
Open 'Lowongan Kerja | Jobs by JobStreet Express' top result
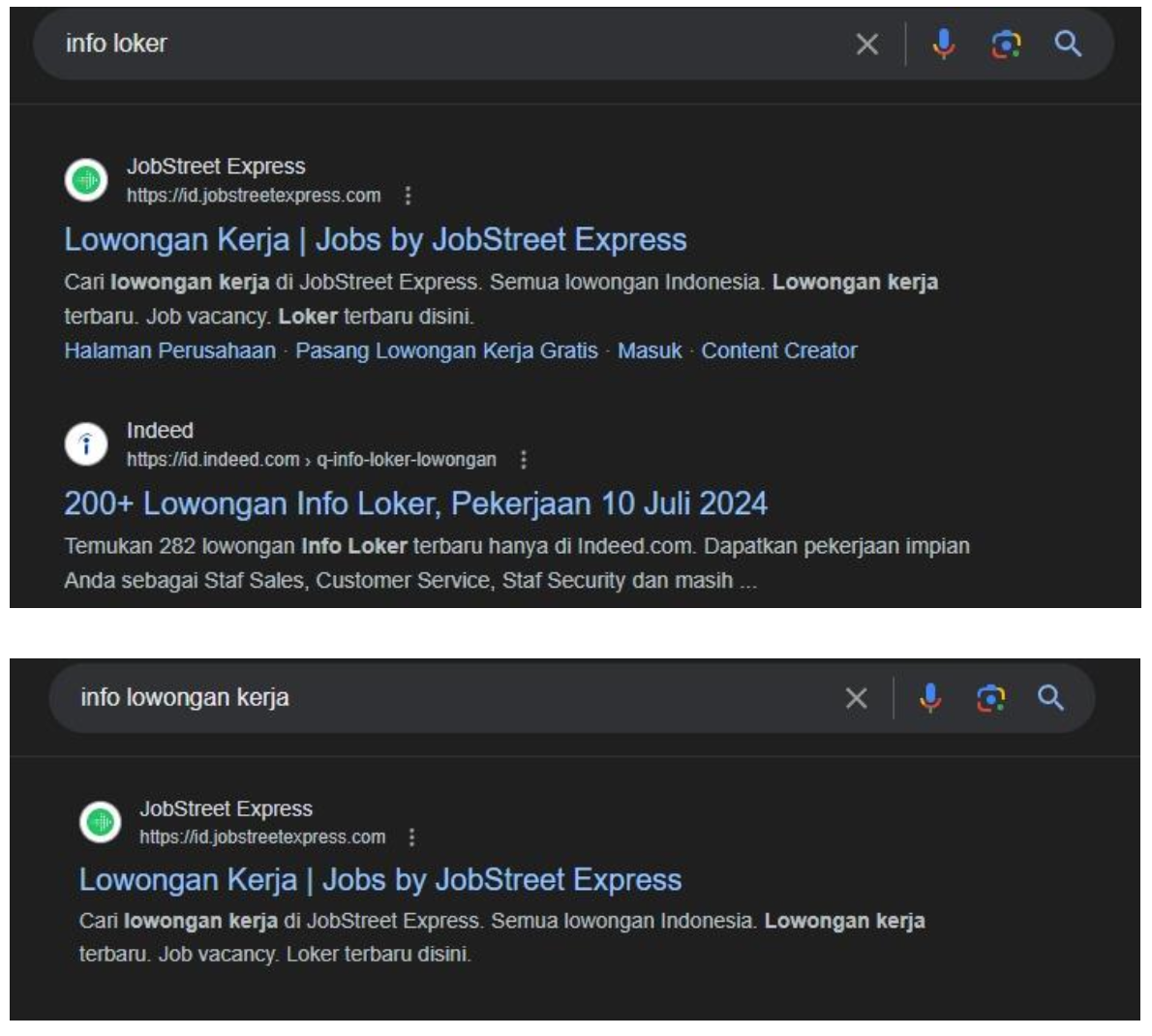tap(376, 240)
